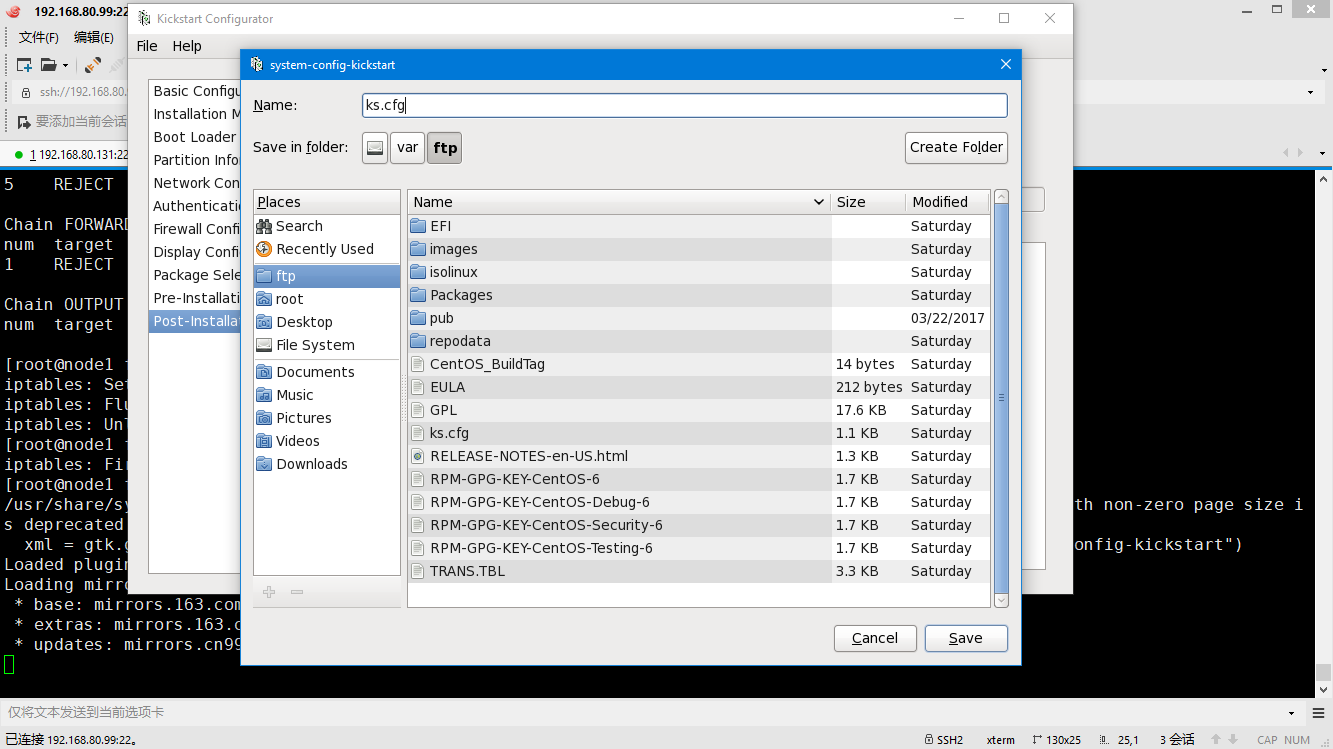Select the EFI folder
The image size is (1333, 749).
(699, 226)
